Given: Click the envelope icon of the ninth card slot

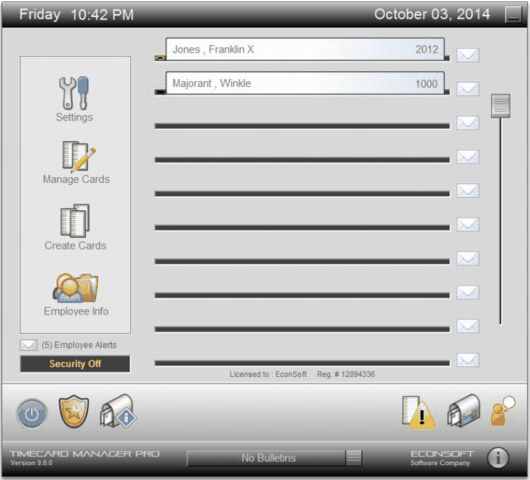Looking at the screenshot, I should click(468, 326).
